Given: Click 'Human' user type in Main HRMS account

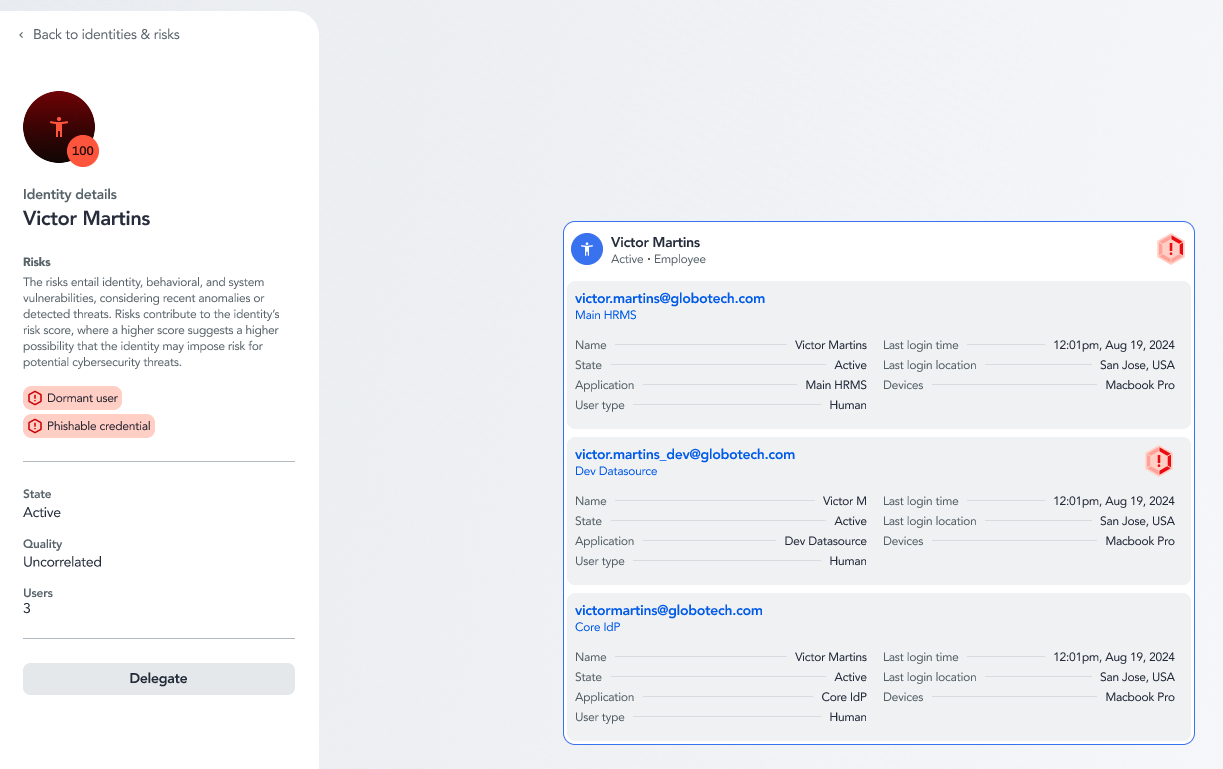Looking at the screenshot, I should click(848, 405).
